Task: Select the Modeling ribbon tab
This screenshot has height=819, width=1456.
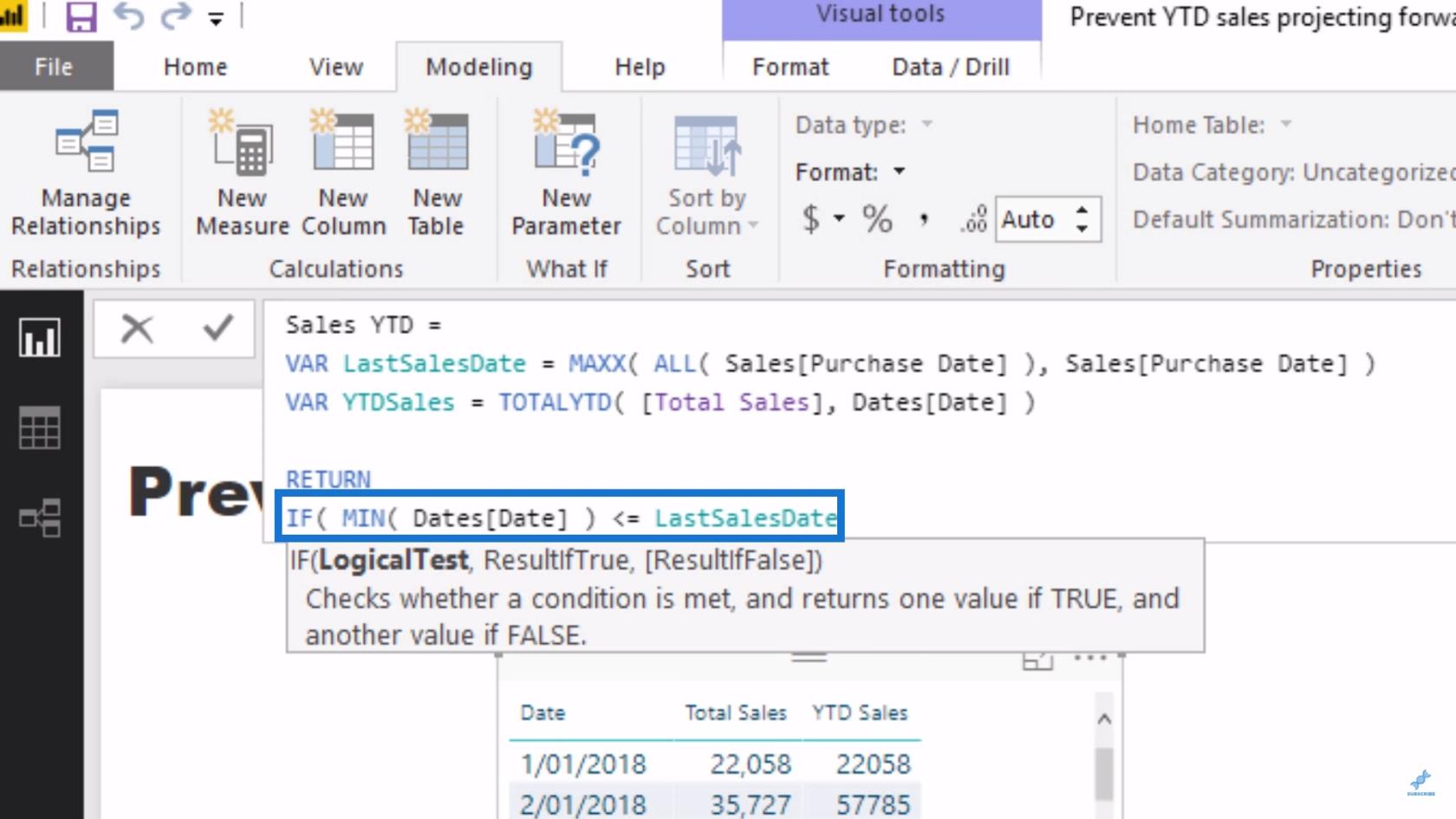Action: pyautogui.click(x=479, y=67)
